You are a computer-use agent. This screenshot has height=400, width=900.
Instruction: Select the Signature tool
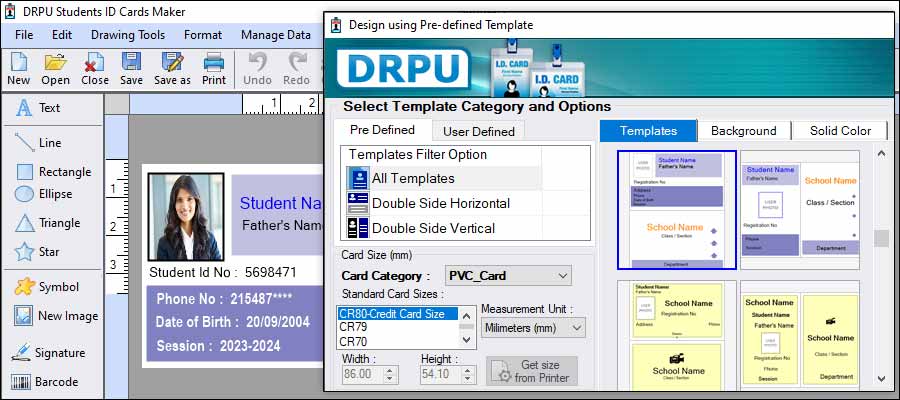coord(48,352)
